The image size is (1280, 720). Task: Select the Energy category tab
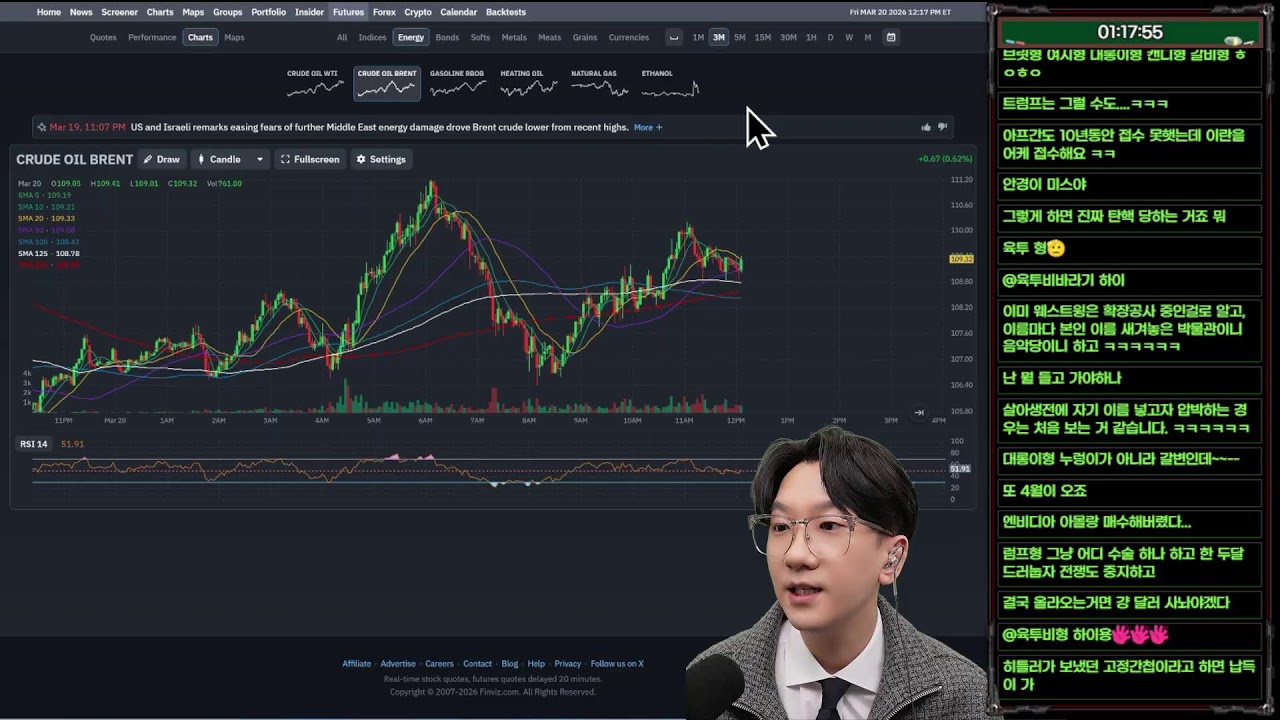pyautogui.click(x=411, y=37)
